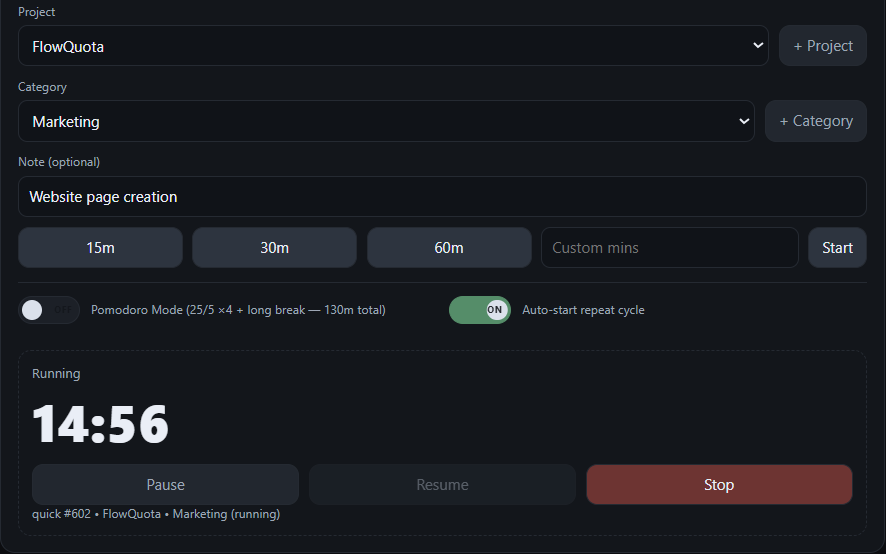Click the quick #602 session status line
This screenshot has width=886, height=554.
coord(156,514)
